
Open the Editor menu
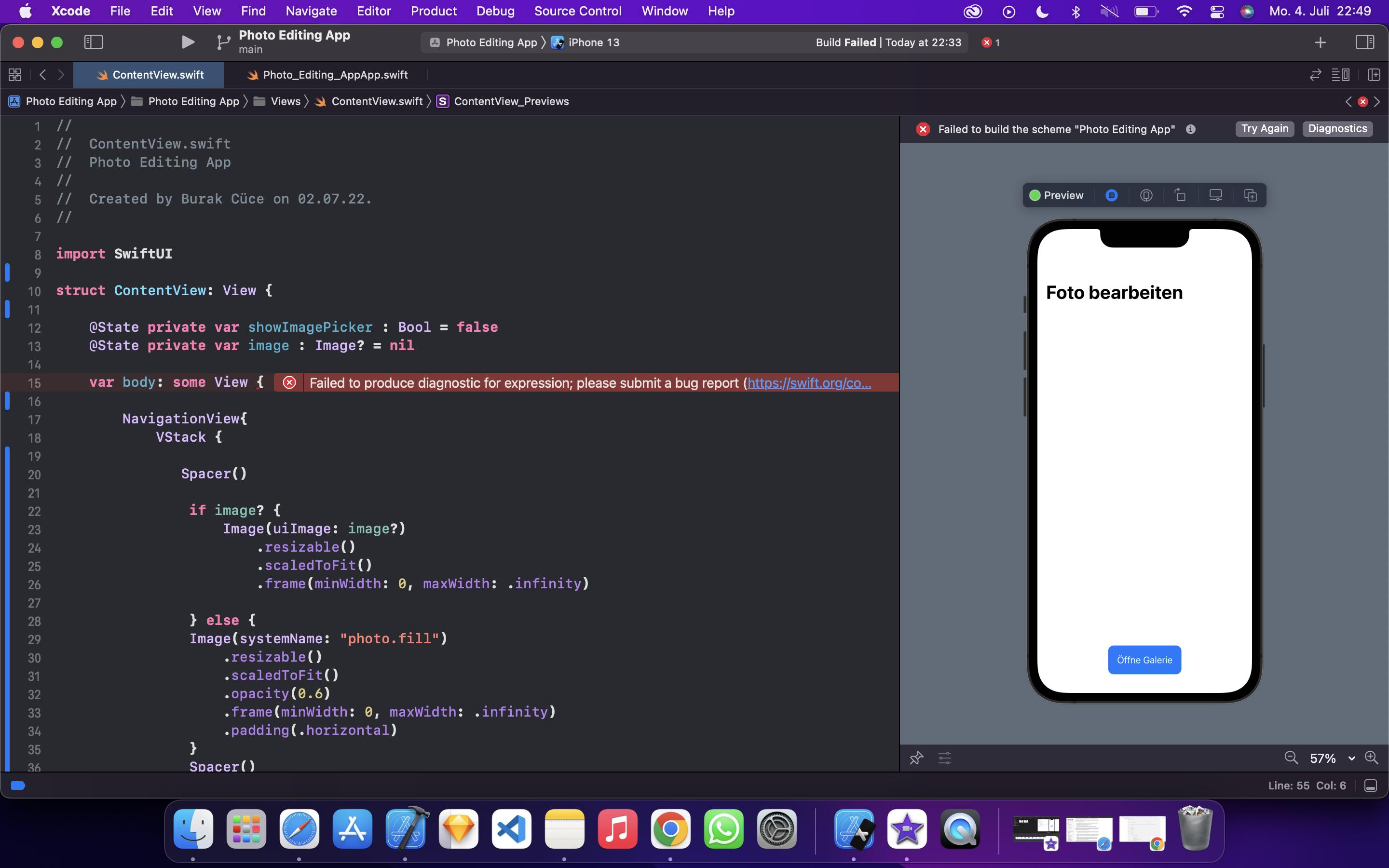click(x=374, y=11)
